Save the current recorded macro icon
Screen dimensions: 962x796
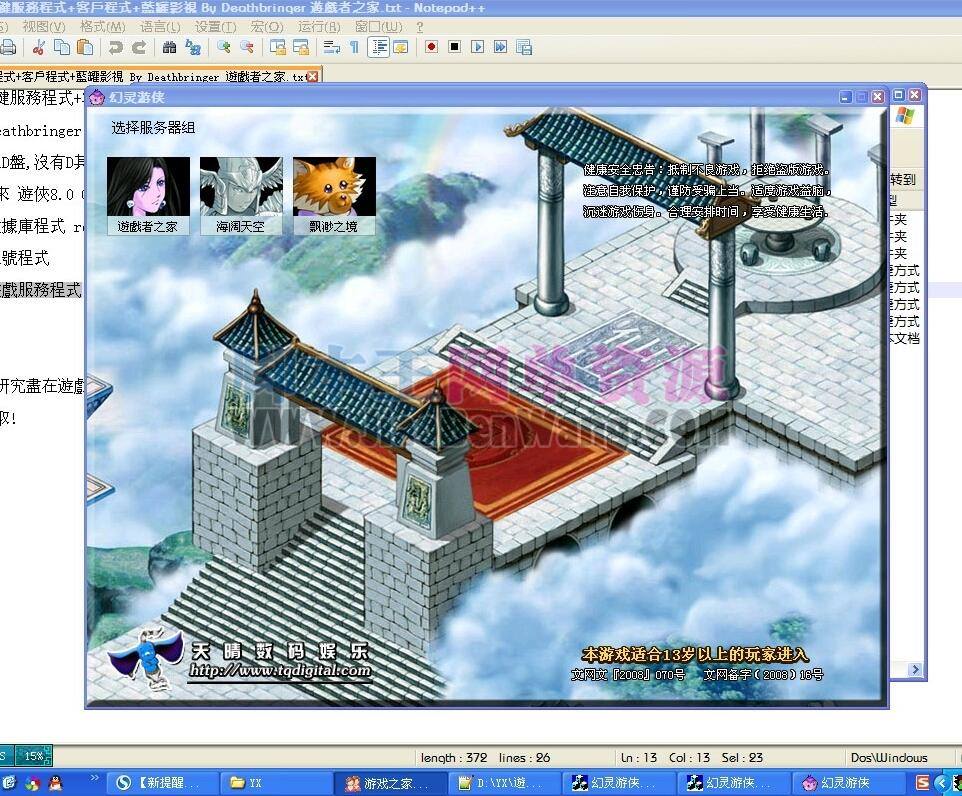pyautogui.click(x=524, y=47)
